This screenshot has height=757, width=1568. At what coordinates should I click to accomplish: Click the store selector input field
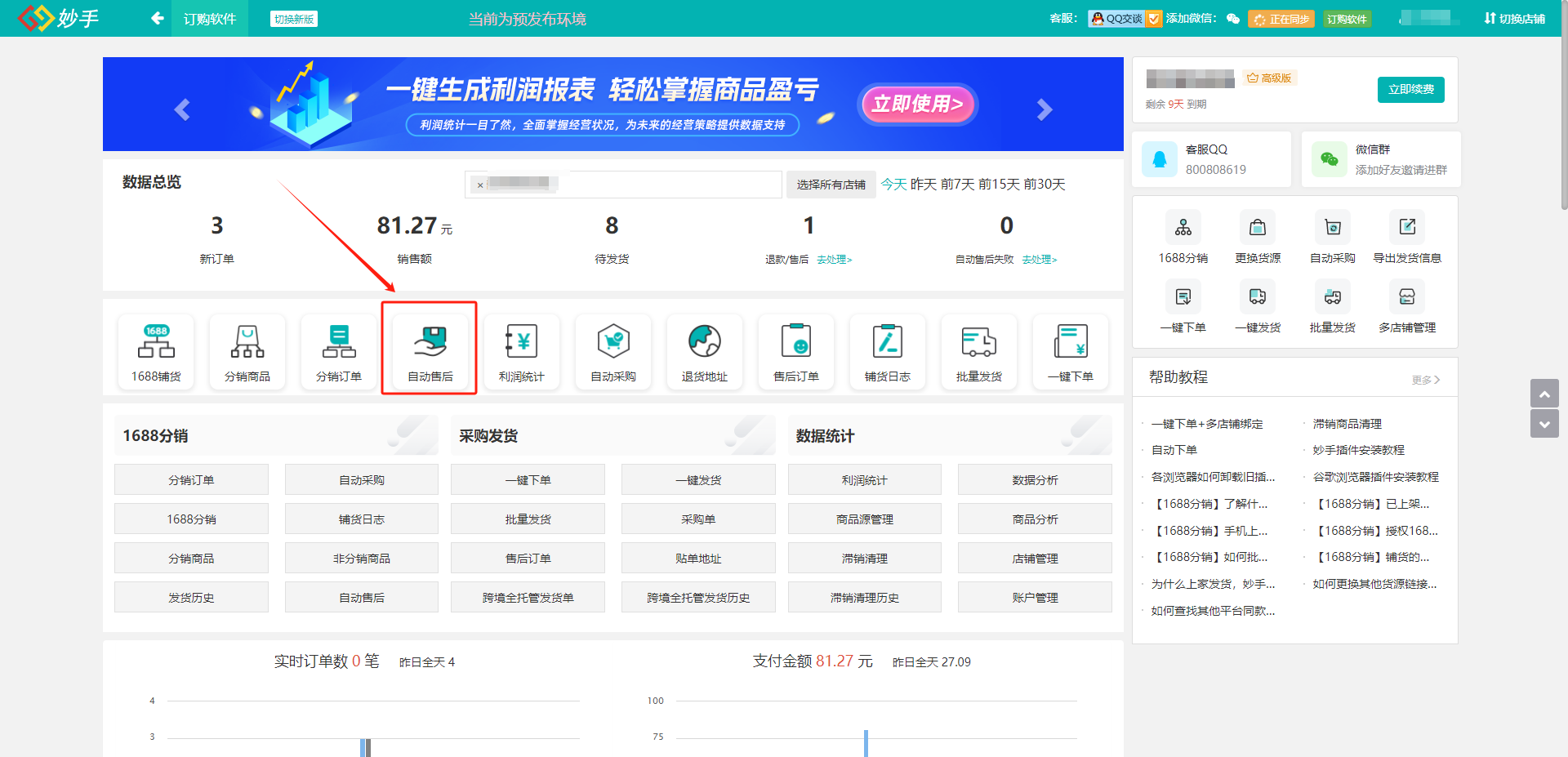[623, 185]
